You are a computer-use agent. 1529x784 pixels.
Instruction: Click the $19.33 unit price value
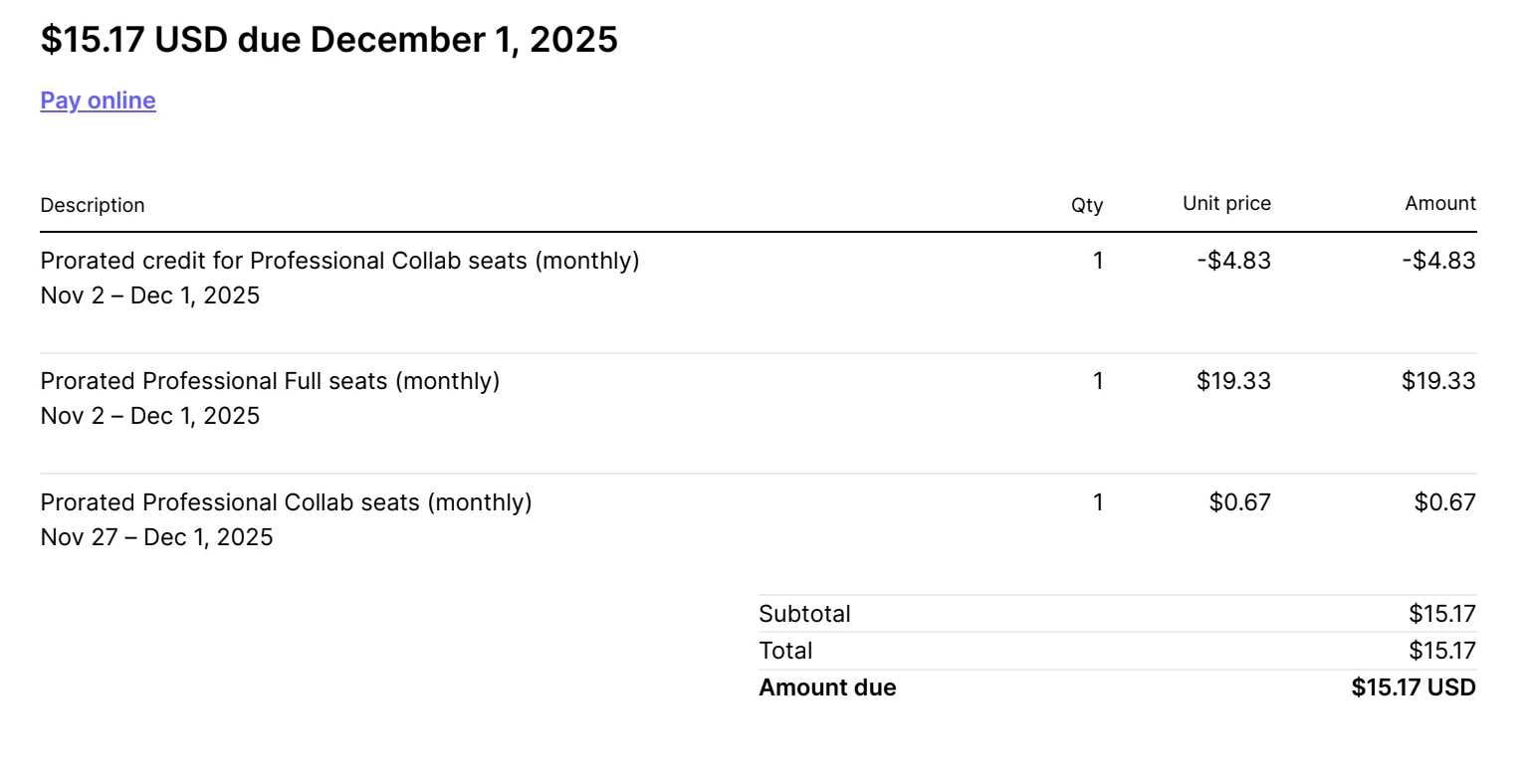coord(1233,381)
